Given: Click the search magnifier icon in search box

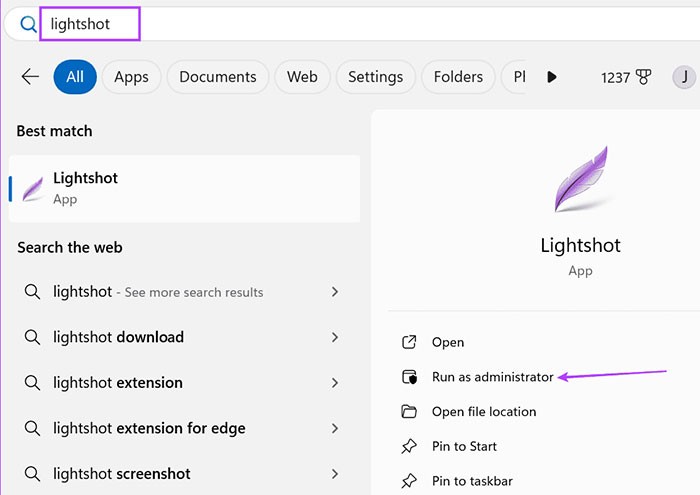Looking at the screenshot, I should pos(28,23).
